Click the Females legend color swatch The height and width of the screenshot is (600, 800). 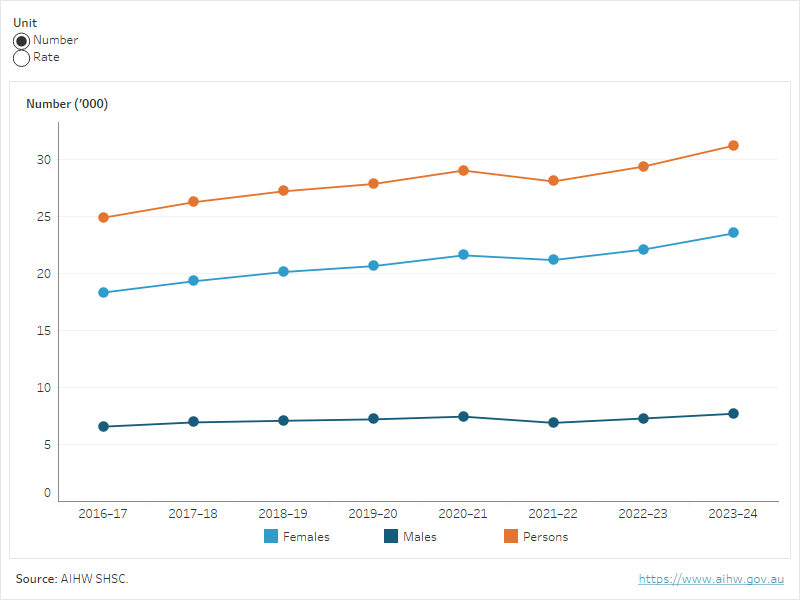pyautogui.click(x=271, y=537)
